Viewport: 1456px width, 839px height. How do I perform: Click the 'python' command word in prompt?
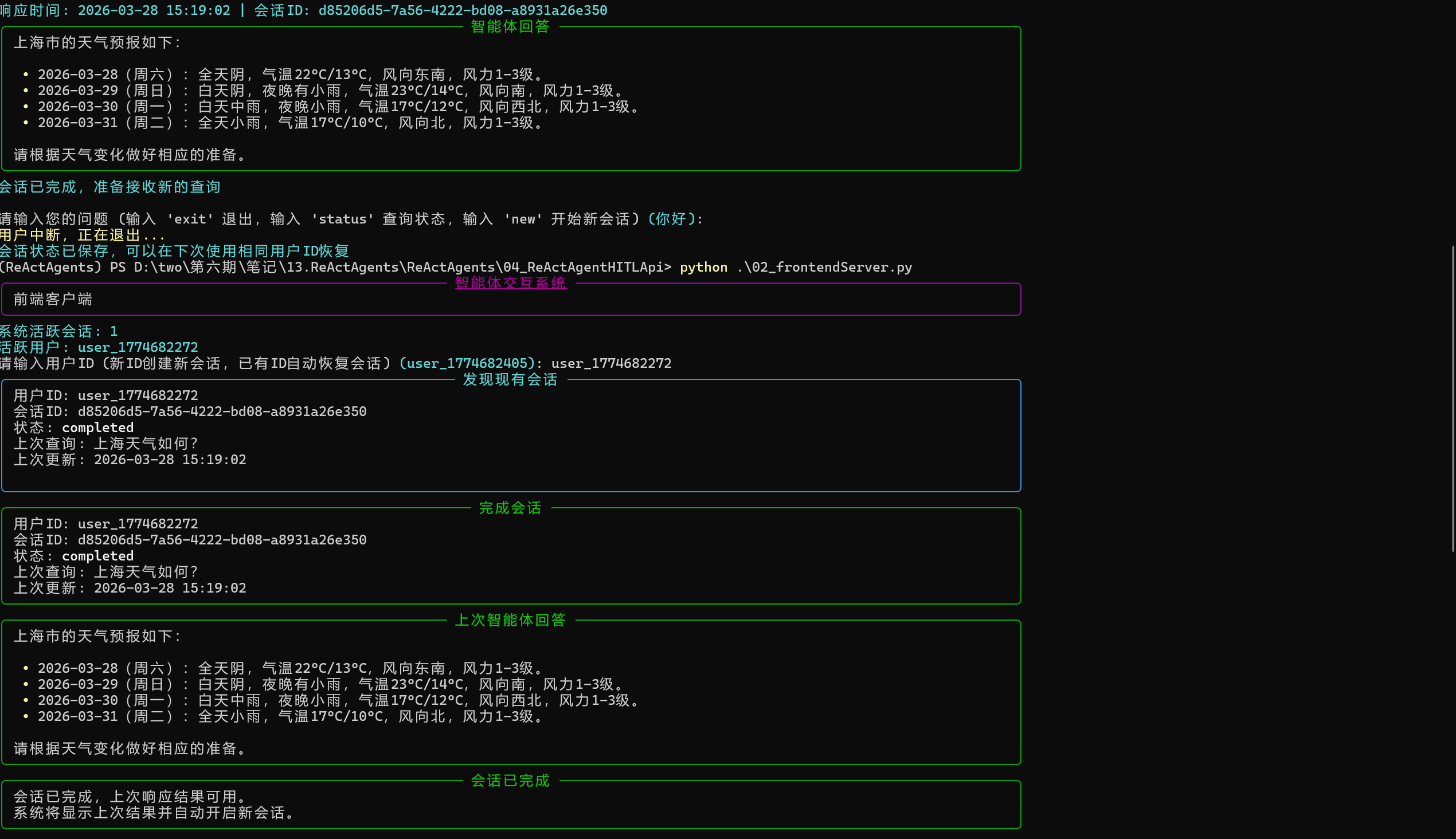(x=703, y=268)
